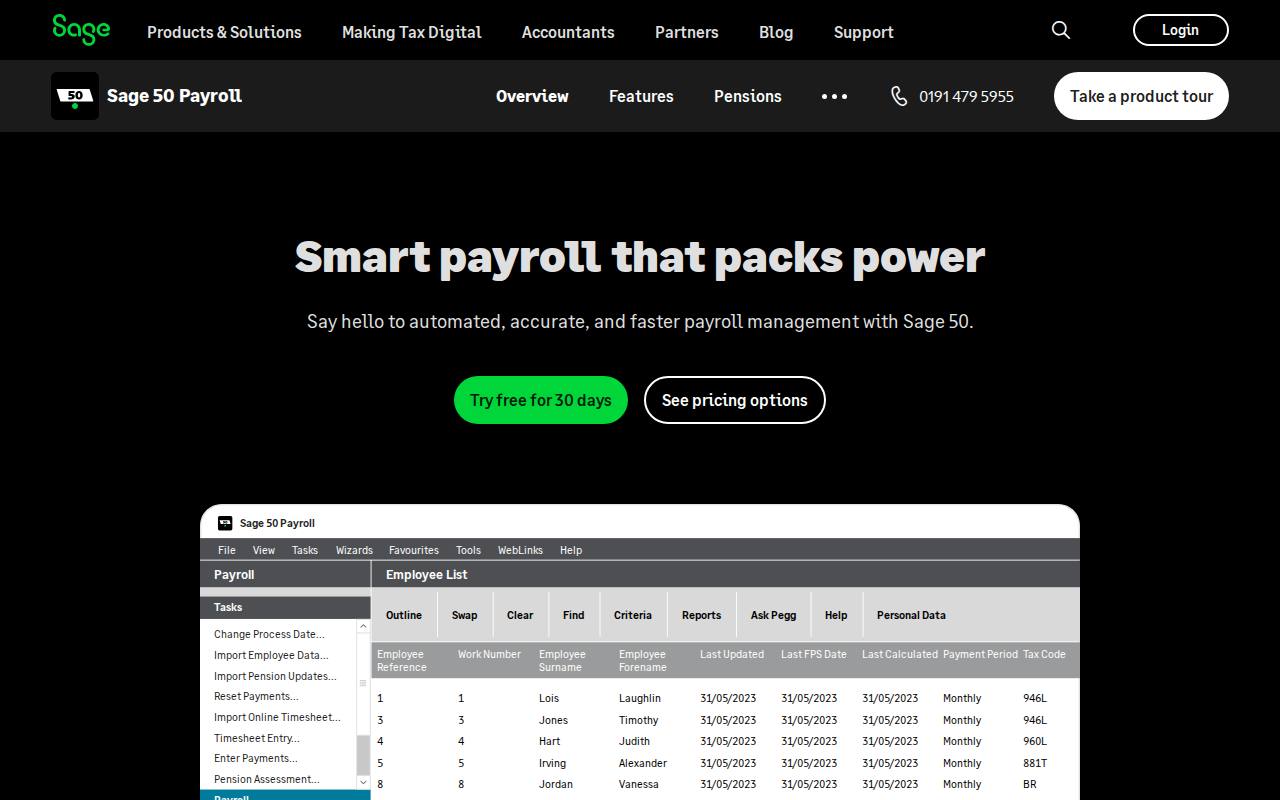Click tax code 960L cell

pos(1035,741)
